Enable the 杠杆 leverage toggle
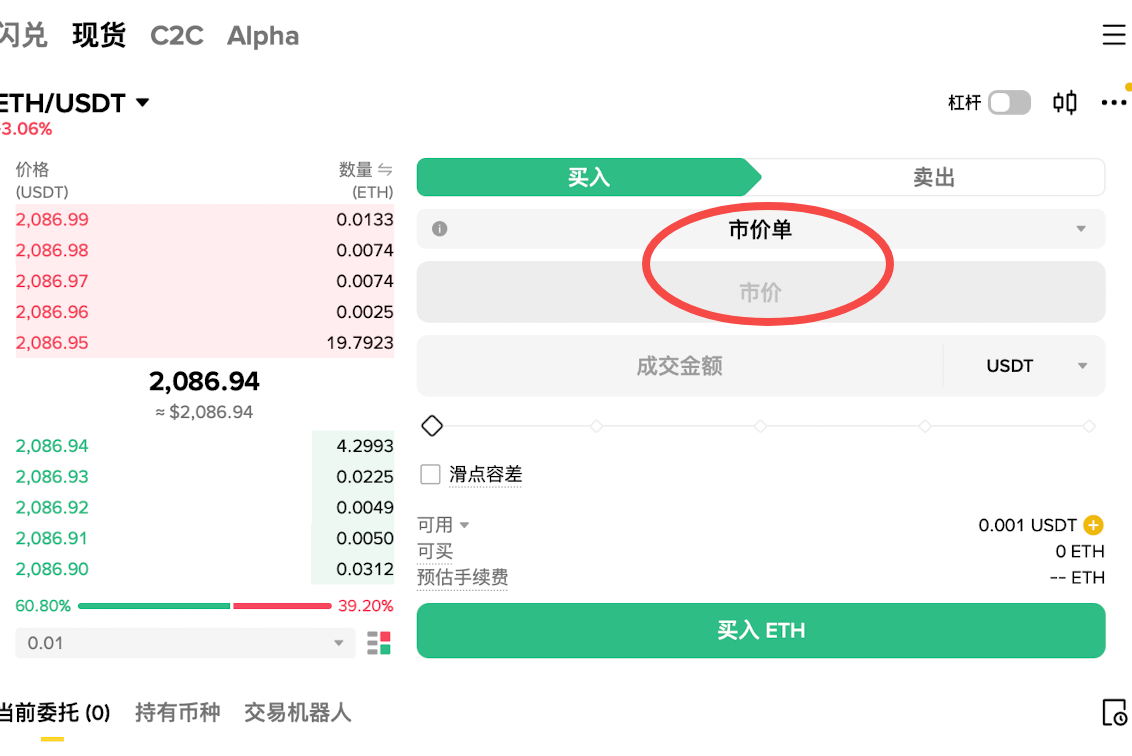1132x756 pixels. pyautogui.click(x=1009, y=102)
